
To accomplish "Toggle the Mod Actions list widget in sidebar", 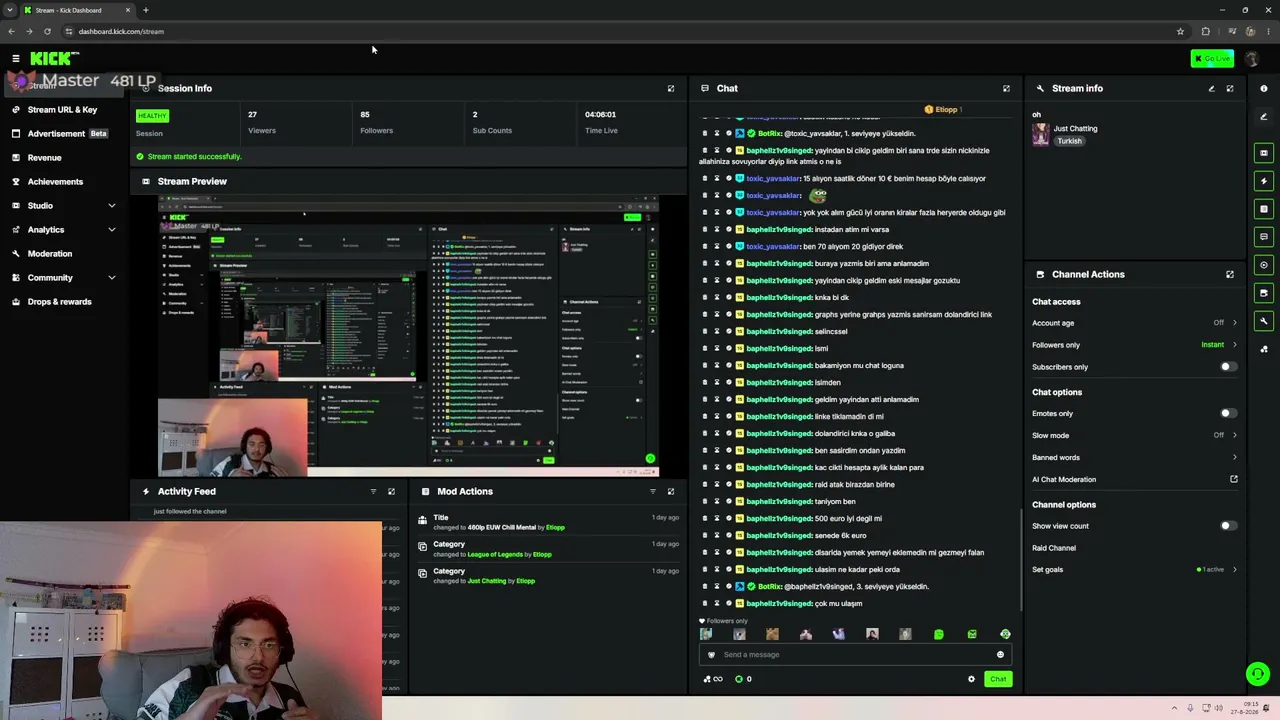I will pos(1264,209).
